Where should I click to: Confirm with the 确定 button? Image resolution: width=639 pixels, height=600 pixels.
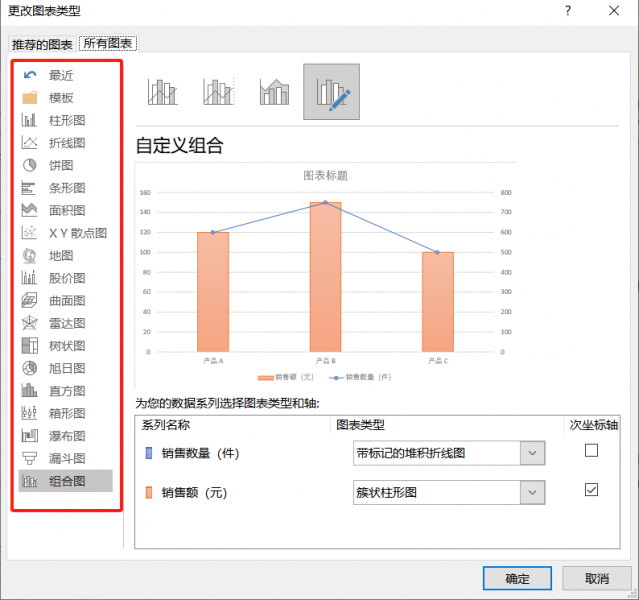tap(517, 578)
